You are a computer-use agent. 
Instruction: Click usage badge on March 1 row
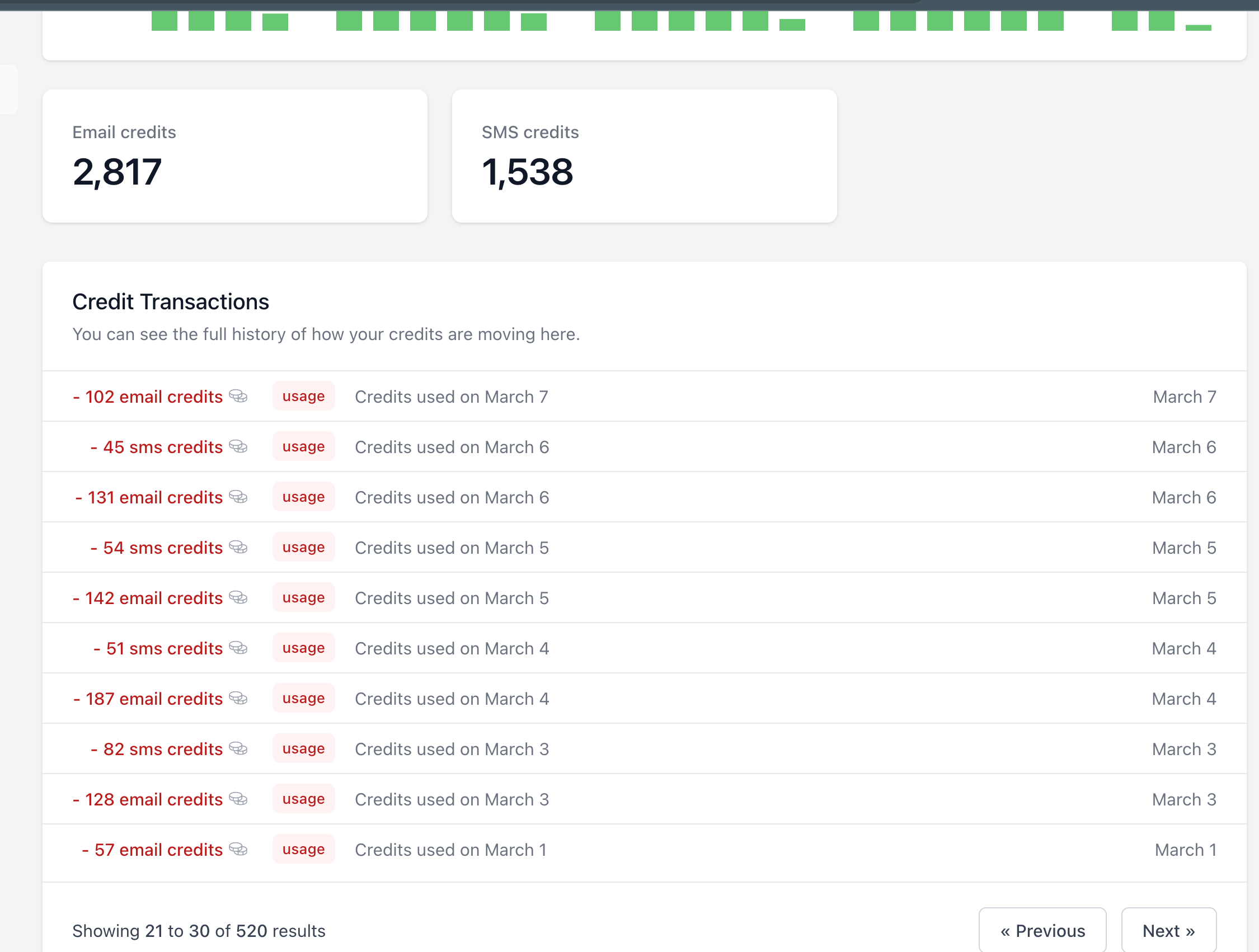coord(303,850)
